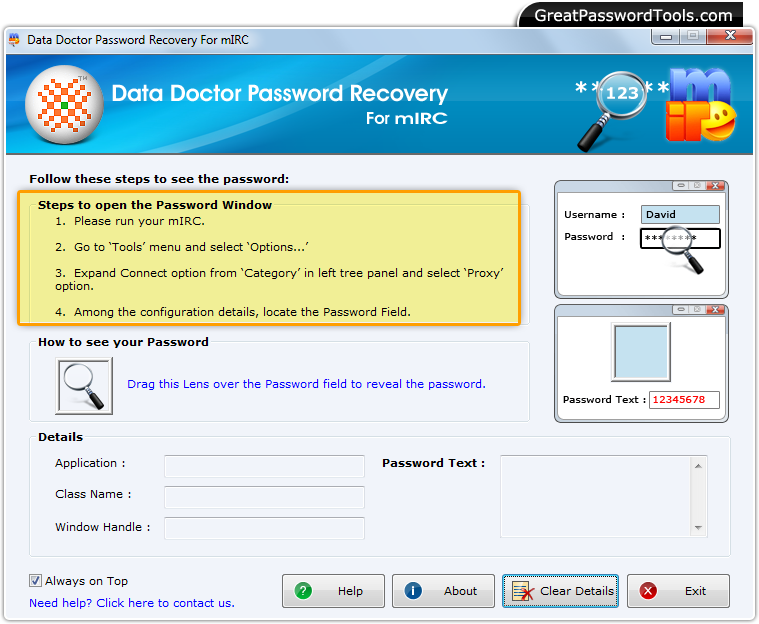Click Password Text scrollbar down arrow
Viewport: 759px width, 624px height.
tap(698, 527)
